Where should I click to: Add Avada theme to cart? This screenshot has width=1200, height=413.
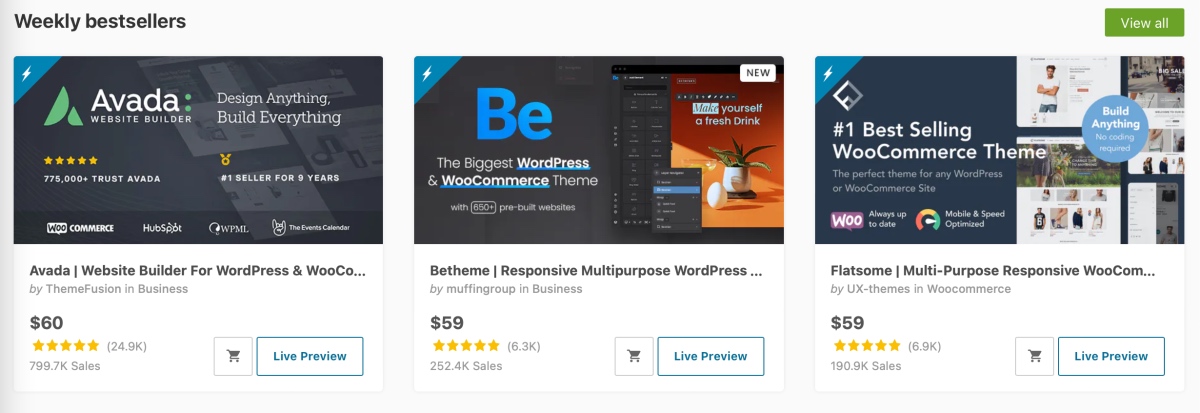tap(233, 356)
